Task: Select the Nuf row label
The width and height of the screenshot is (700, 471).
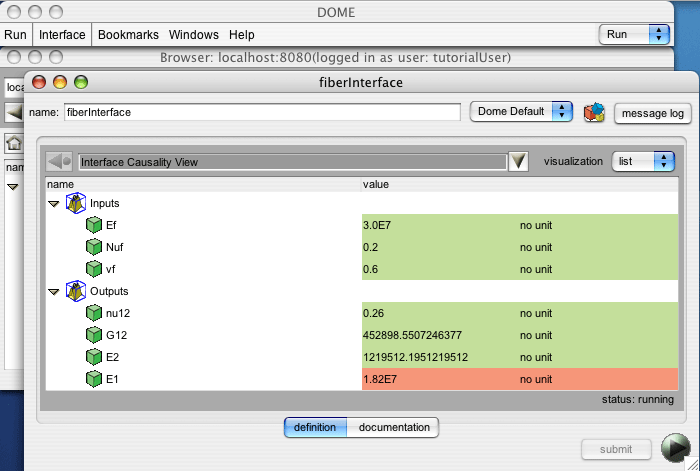Action: (115, 247)
